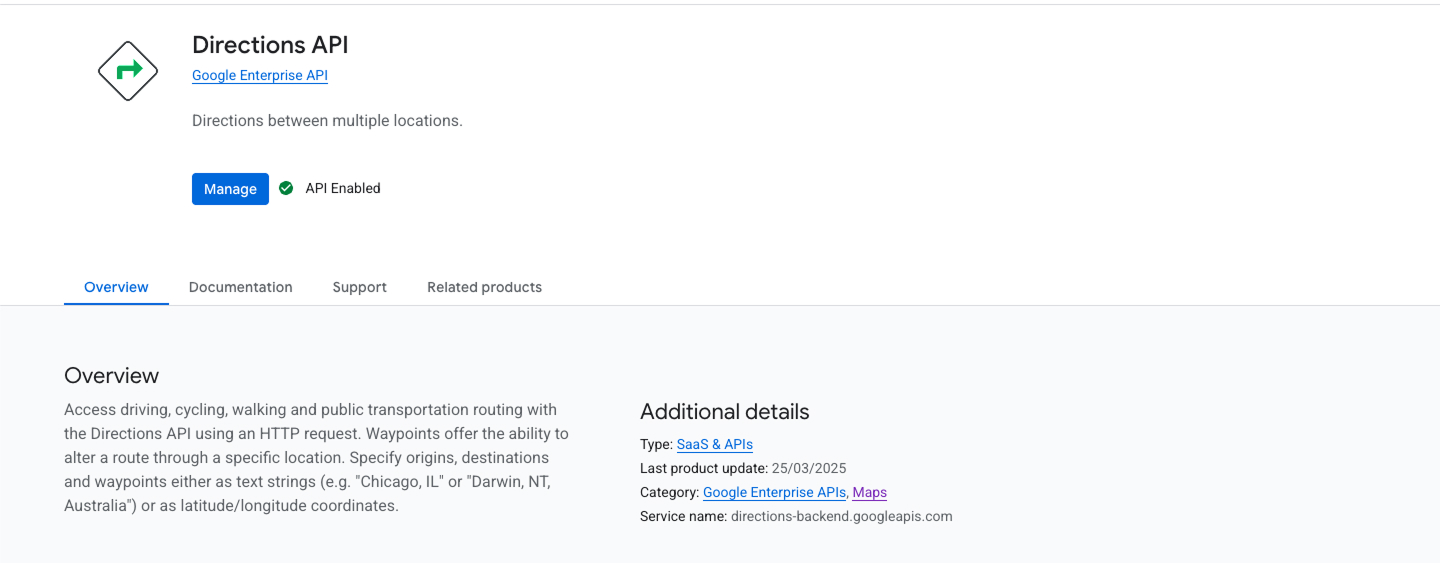Click the 'Directions between multiple locations' tagline
Image resolution: width=1440 pixels, height=563 pixels.
point(327,121)
